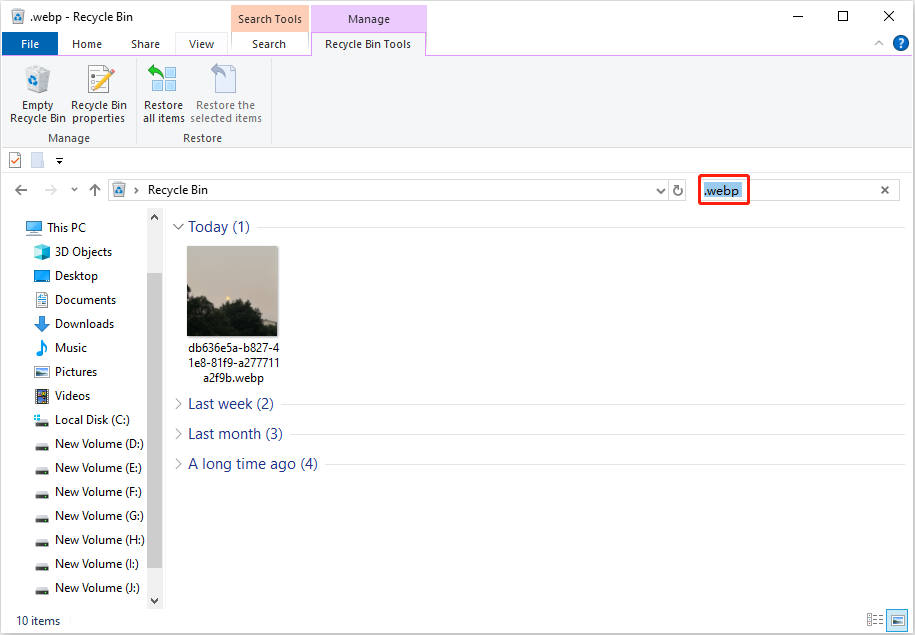Select This PC in the navigation pane
Viewport: 915px width, 635px height.
[x=56, y=228]
